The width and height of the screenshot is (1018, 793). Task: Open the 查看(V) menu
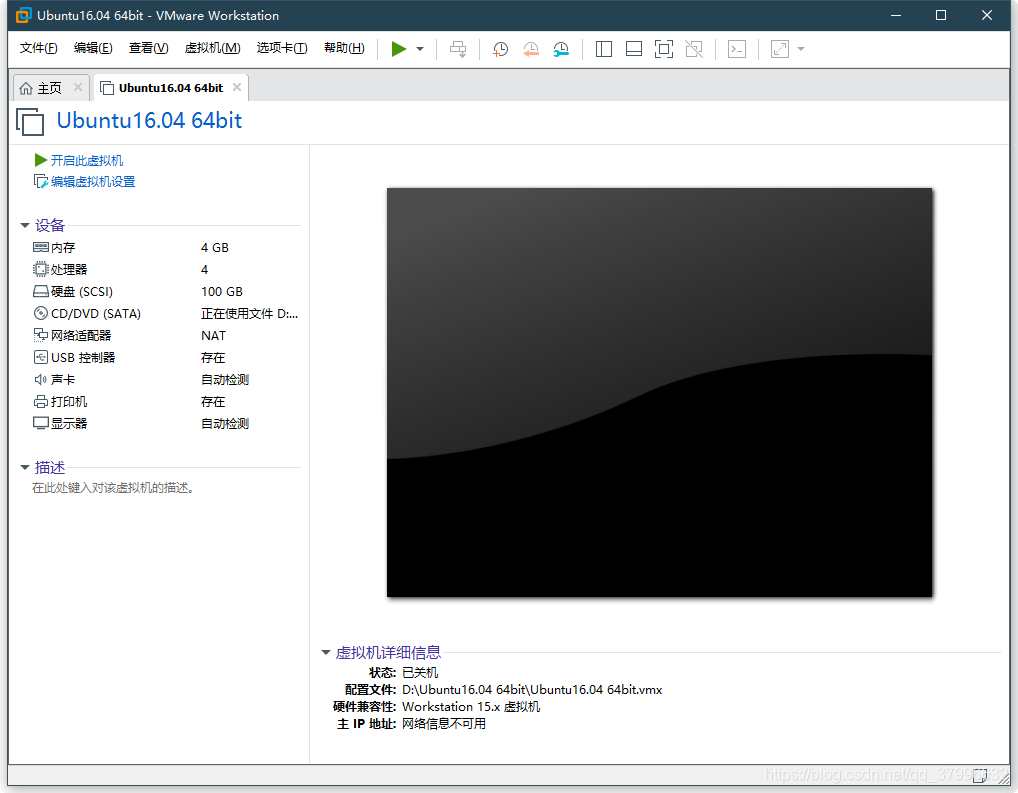(148, 48)
